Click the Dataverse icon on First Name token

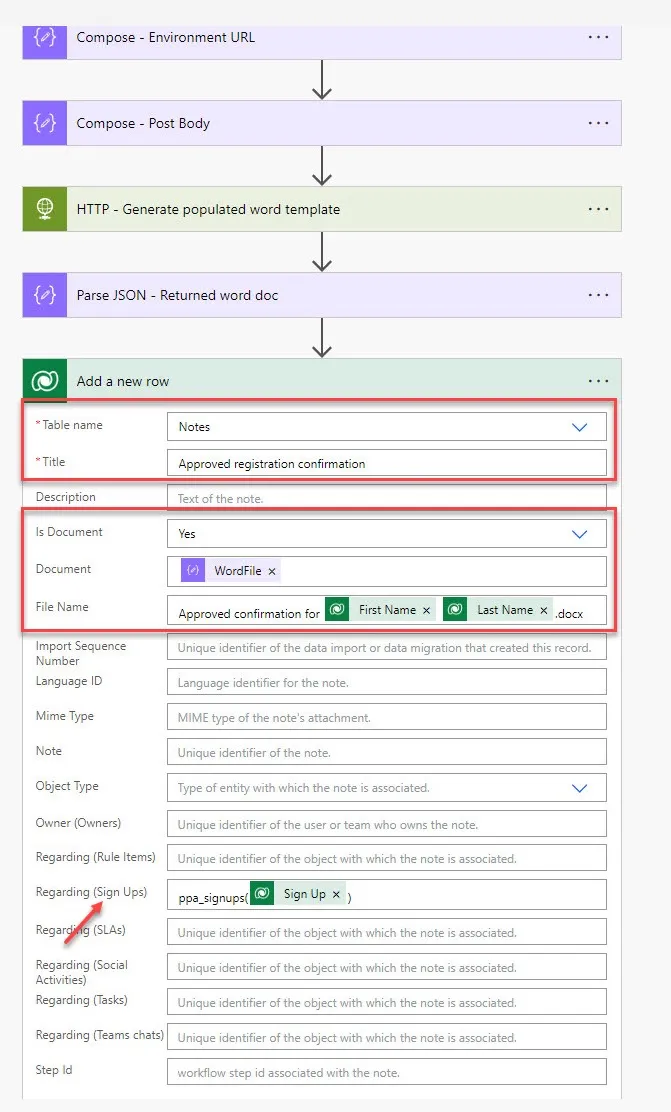tap(337, 609)
